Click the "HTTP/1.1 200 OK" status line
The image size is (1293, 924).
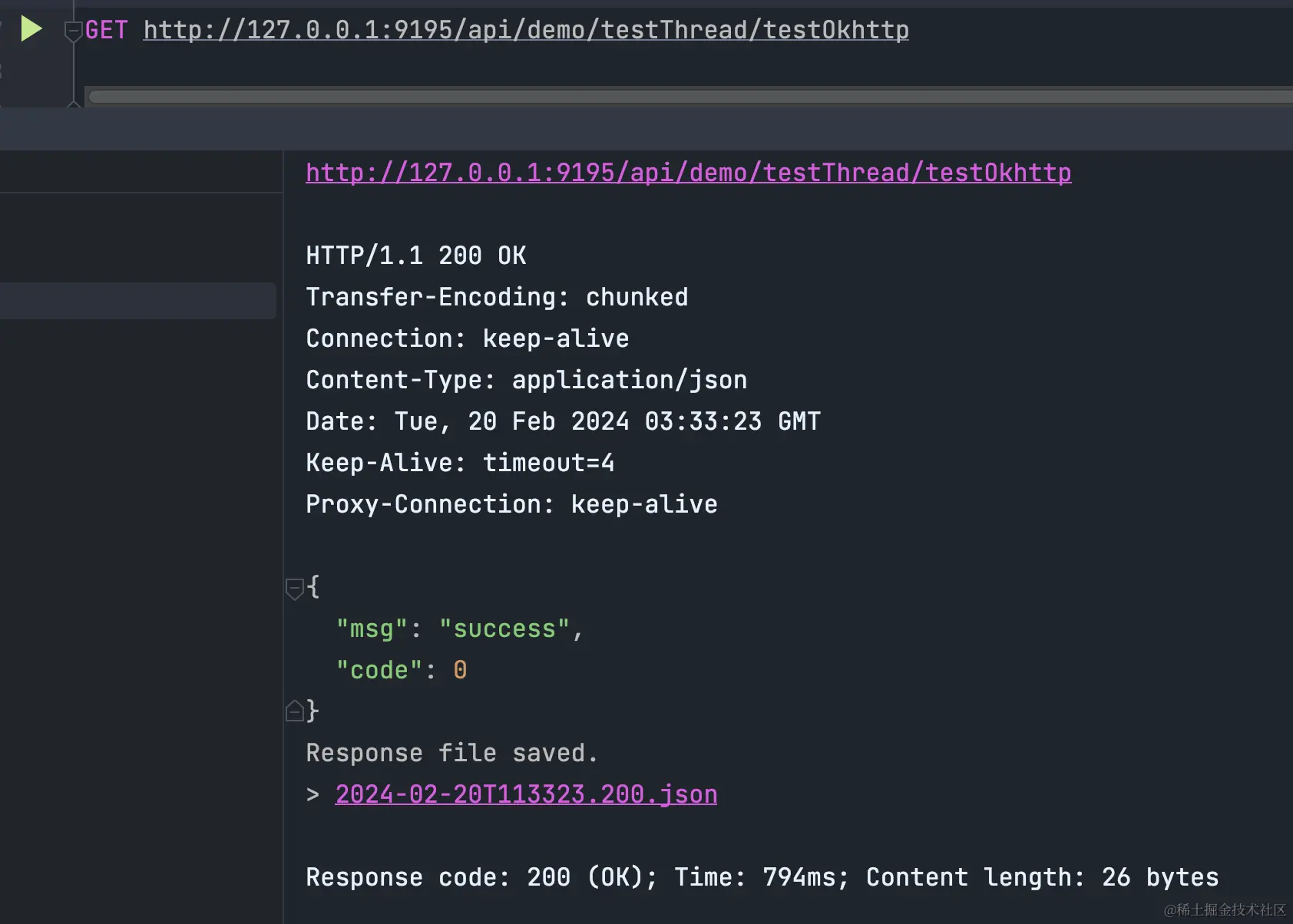[416, 256]
